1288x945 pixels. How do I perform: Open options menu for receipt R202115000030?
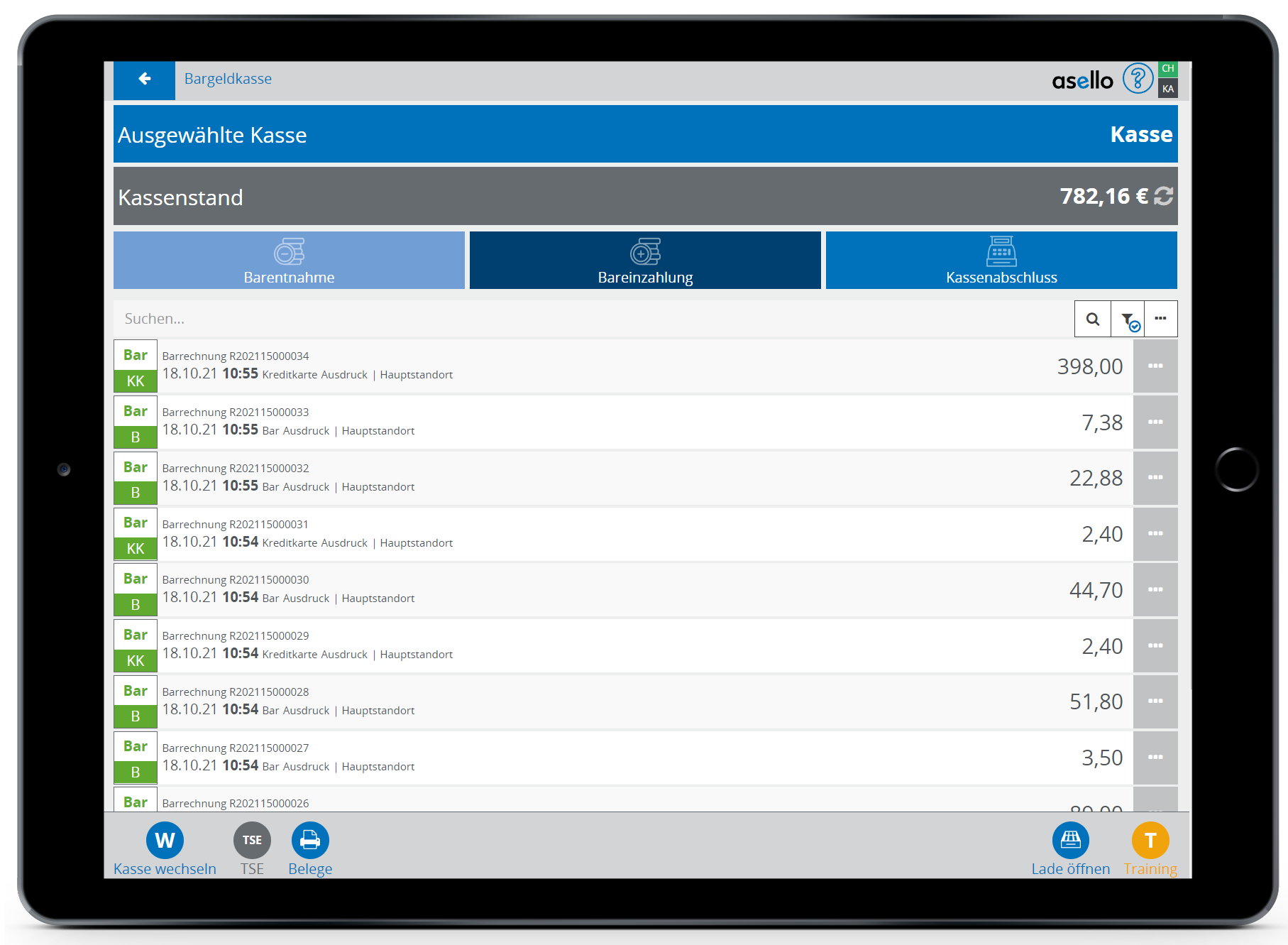(1155, 590)
